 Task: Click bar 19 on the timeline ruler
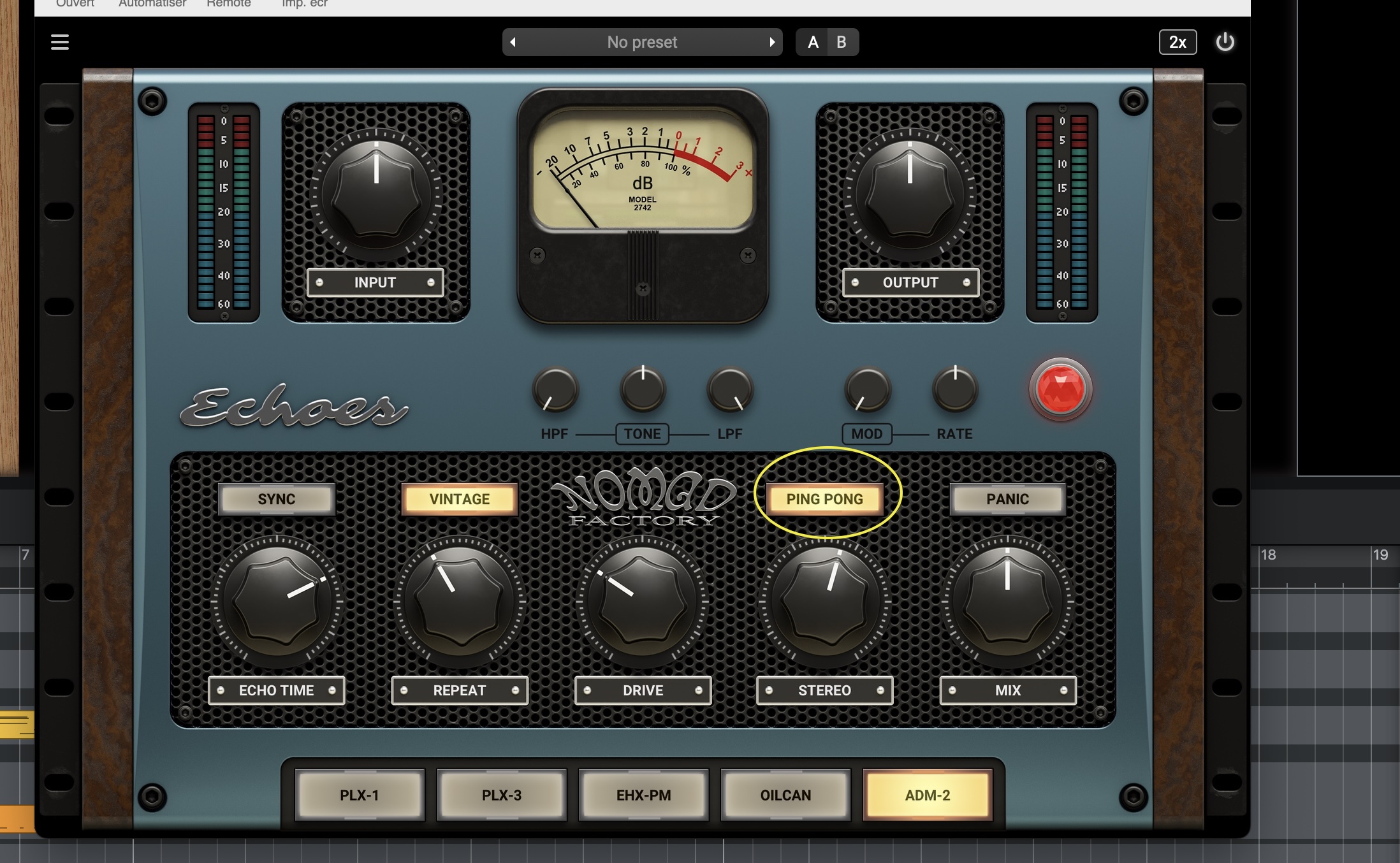coord(1381,555)
